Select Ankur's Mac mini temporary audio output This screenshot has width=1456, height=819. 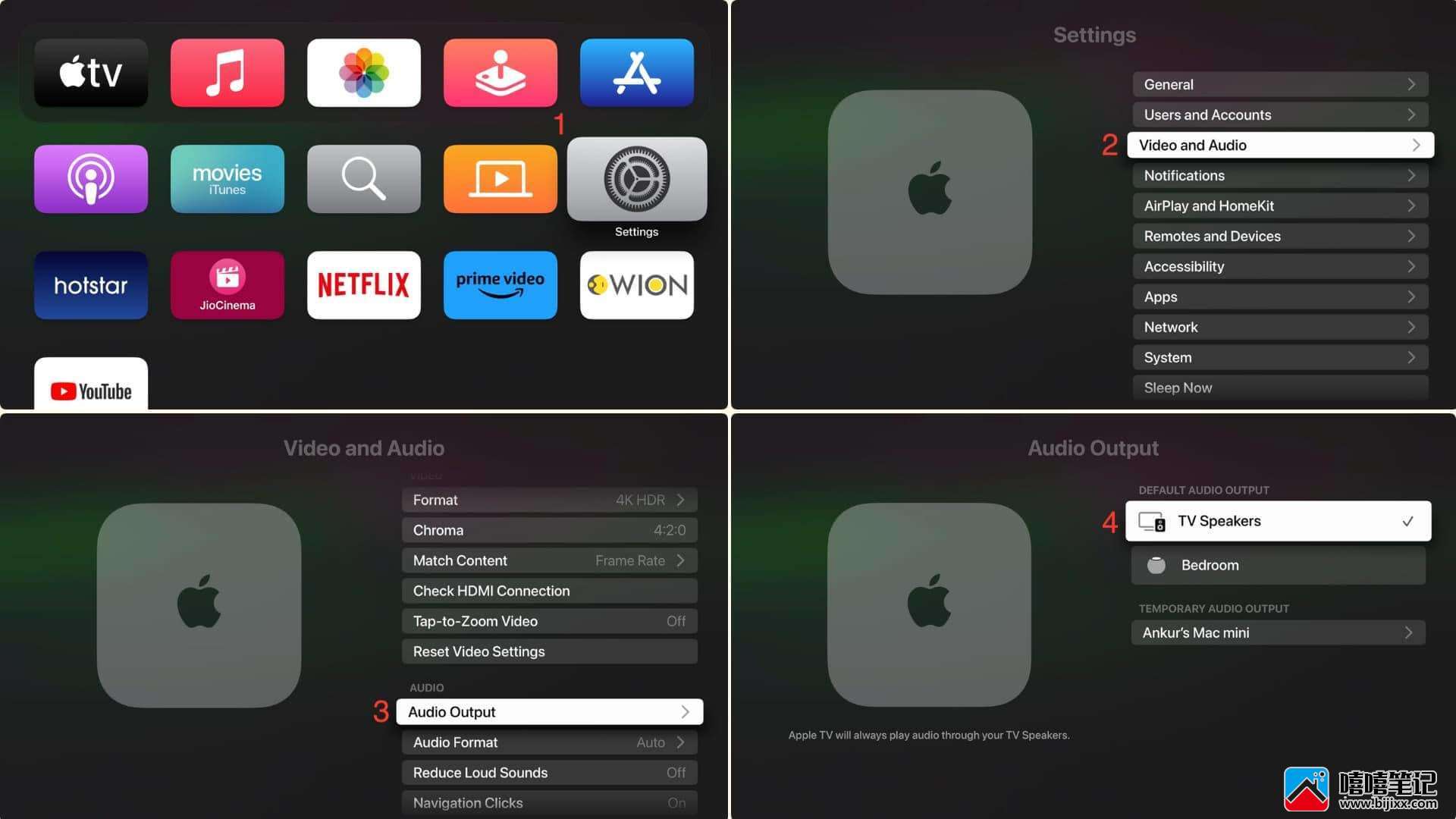click(x=1279, y=632)
